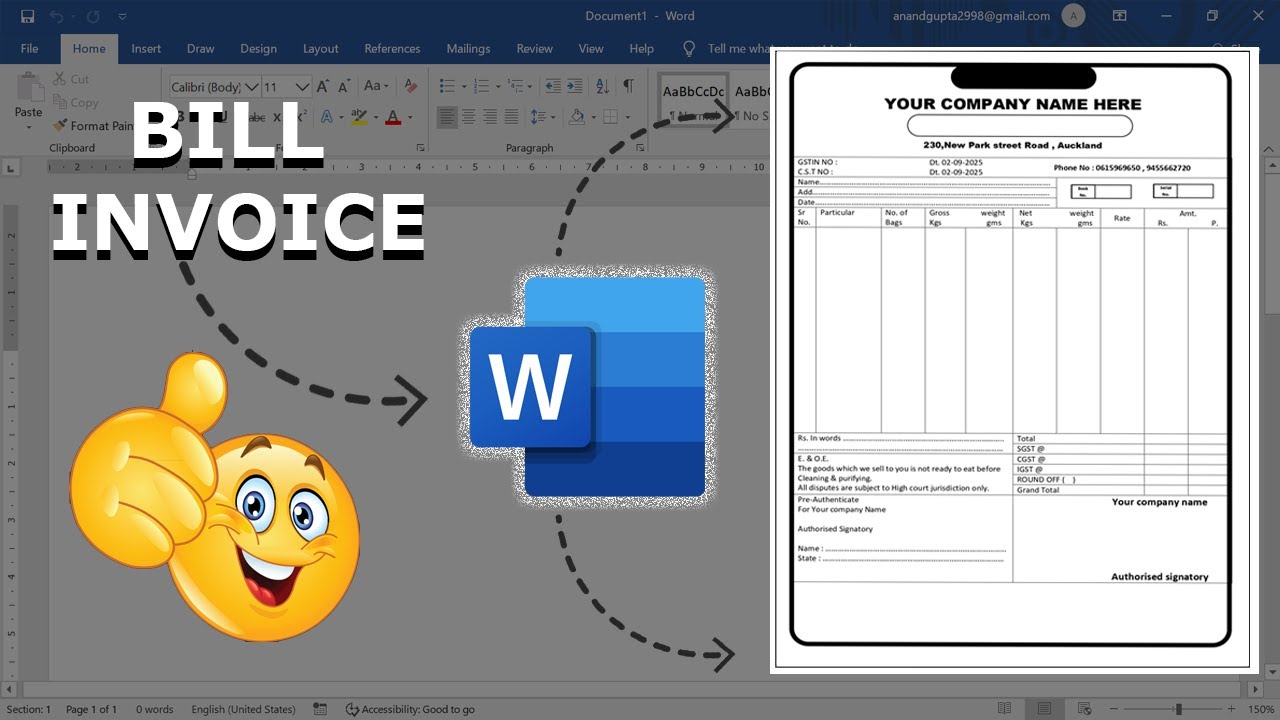Click the text highlight color marker
The height and width of the screenshot is (720, 1280).
pos(359,117)
